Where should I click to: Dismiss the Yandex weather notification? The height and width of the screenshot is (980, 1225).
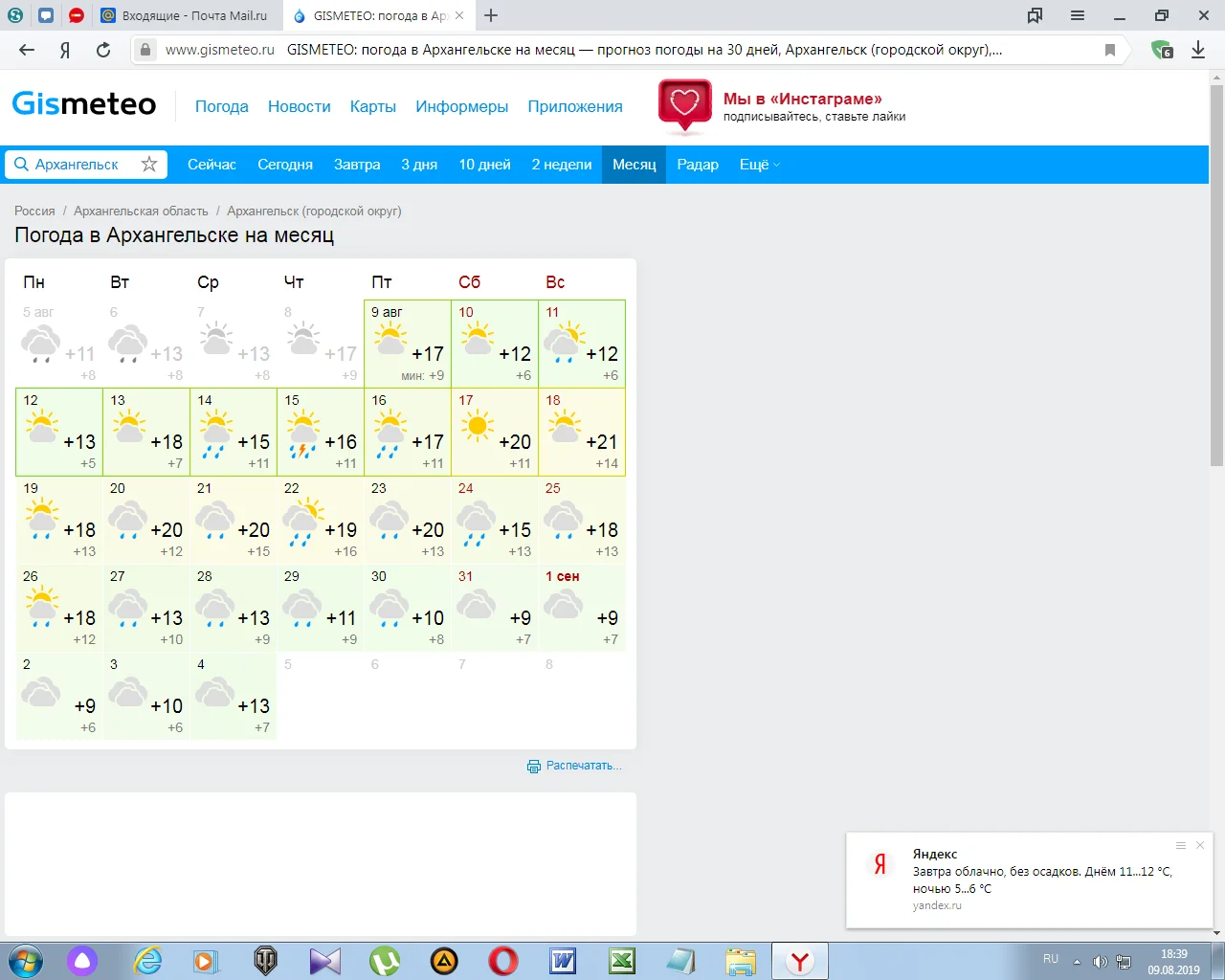pyautogui.click(x=1200, y=845)
